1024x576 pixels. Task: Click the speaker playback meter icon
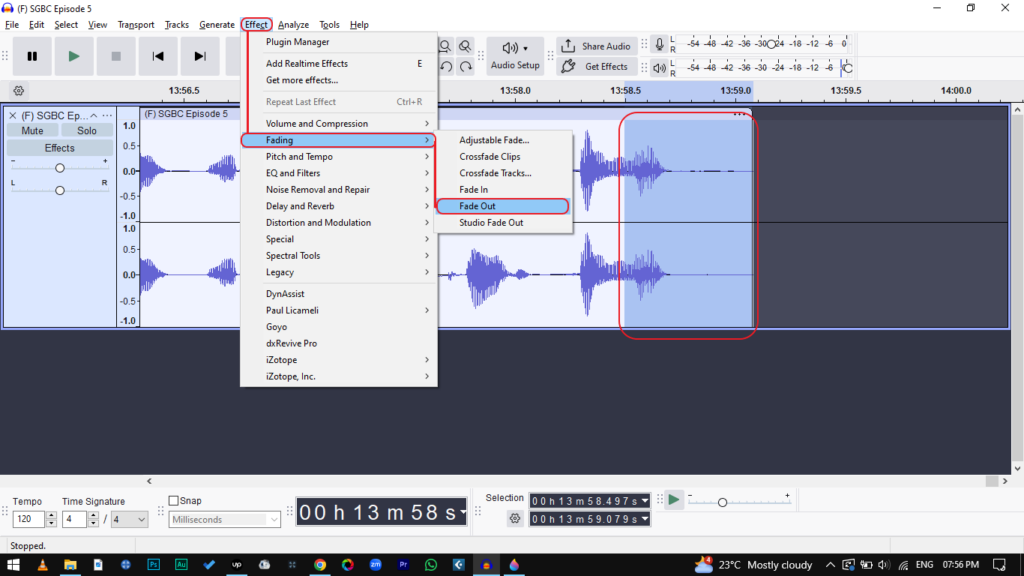coord(659,68)
